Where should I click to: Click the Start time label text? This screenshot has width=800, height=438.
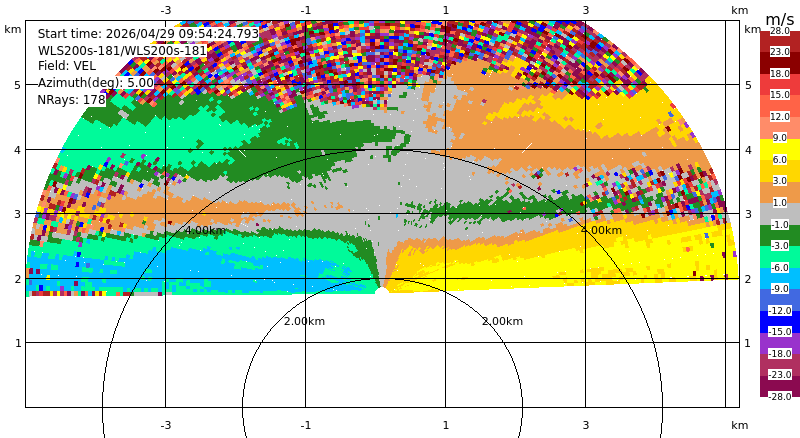pos(148,34)
